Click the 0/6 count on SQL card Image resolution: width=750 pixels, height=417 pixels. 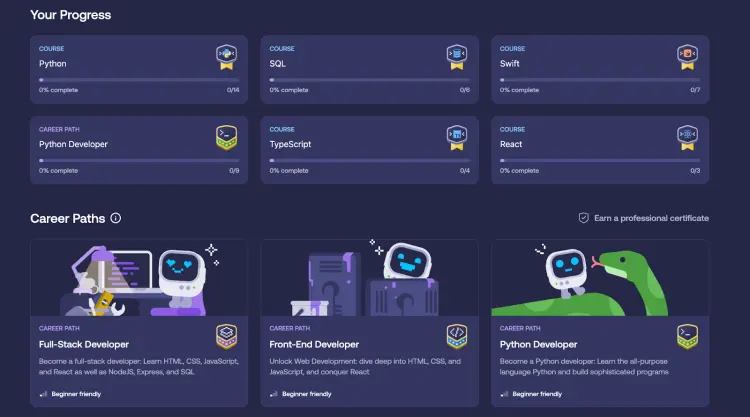point(464,90)
